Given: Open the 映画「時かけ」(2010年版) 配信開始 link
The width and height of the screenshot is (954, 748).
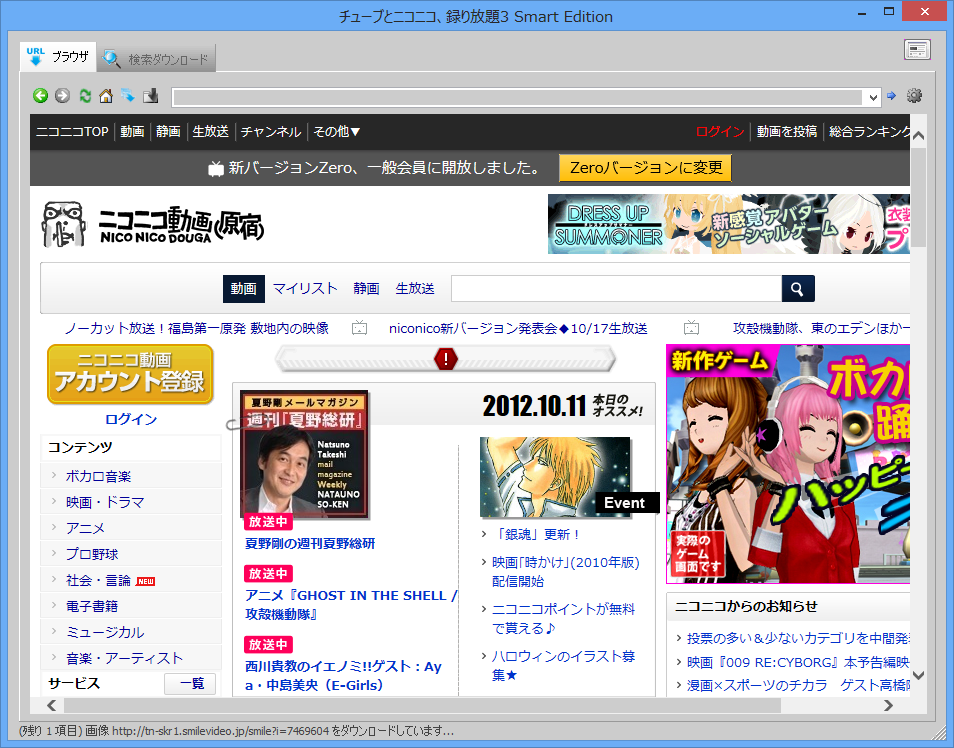Looking at the screenshot, I should pos(566,571).
